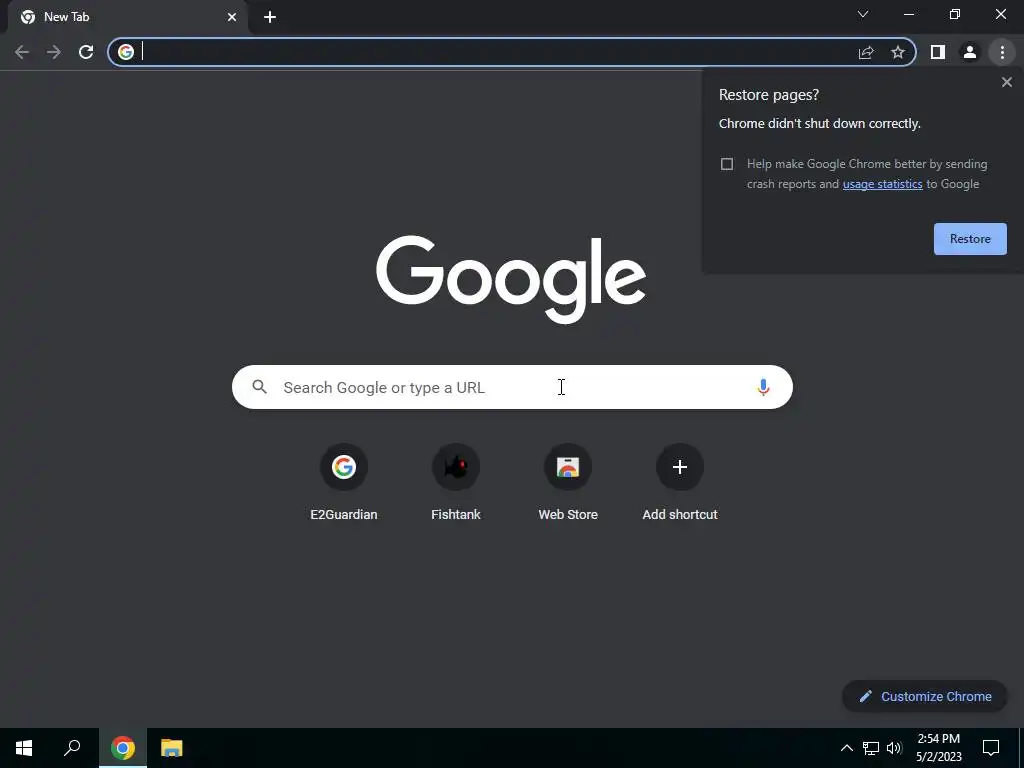Click the Restore button
Screen dimensions: 1024x768
[970, 239]
